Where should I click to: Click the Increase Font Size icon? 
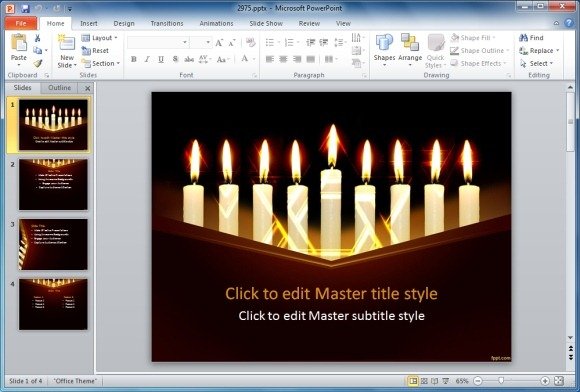point(219,43)
